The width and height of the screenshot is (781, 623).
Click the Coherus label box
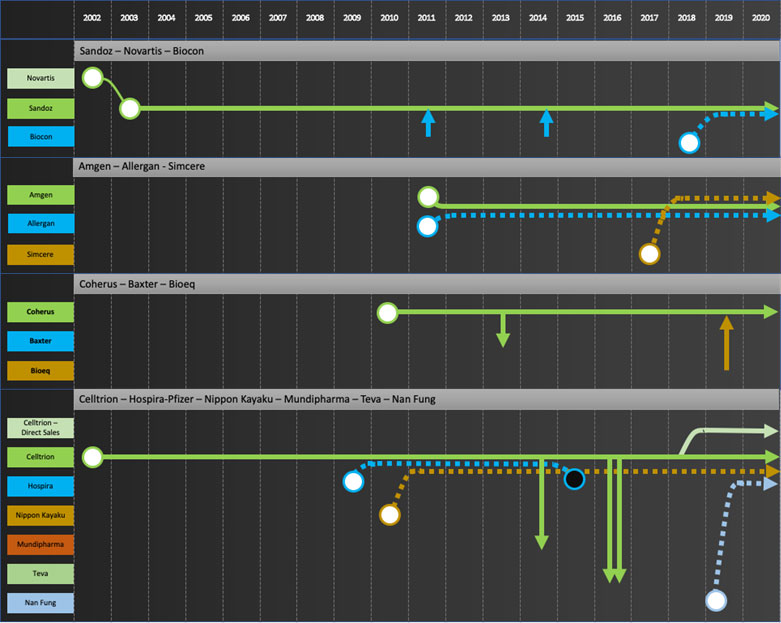(x=41, y=312)
